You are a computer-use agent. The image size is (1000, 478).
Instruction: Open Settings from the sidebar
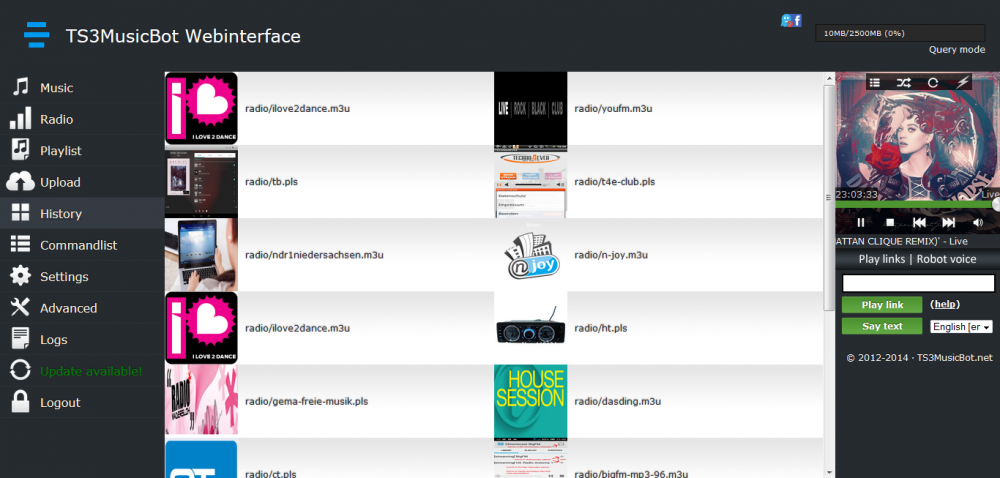[82, 277]
